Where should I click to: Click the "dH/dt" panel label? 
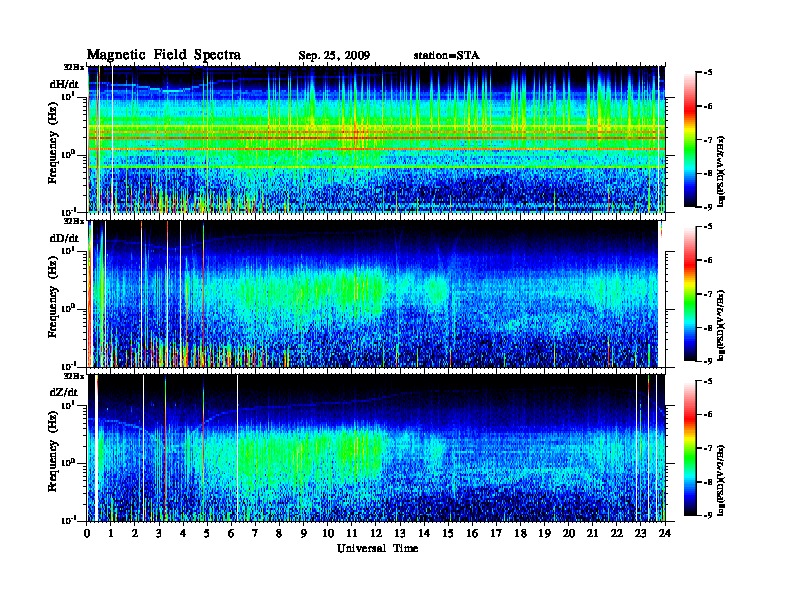pyautogui.click(x=64, y=84)
